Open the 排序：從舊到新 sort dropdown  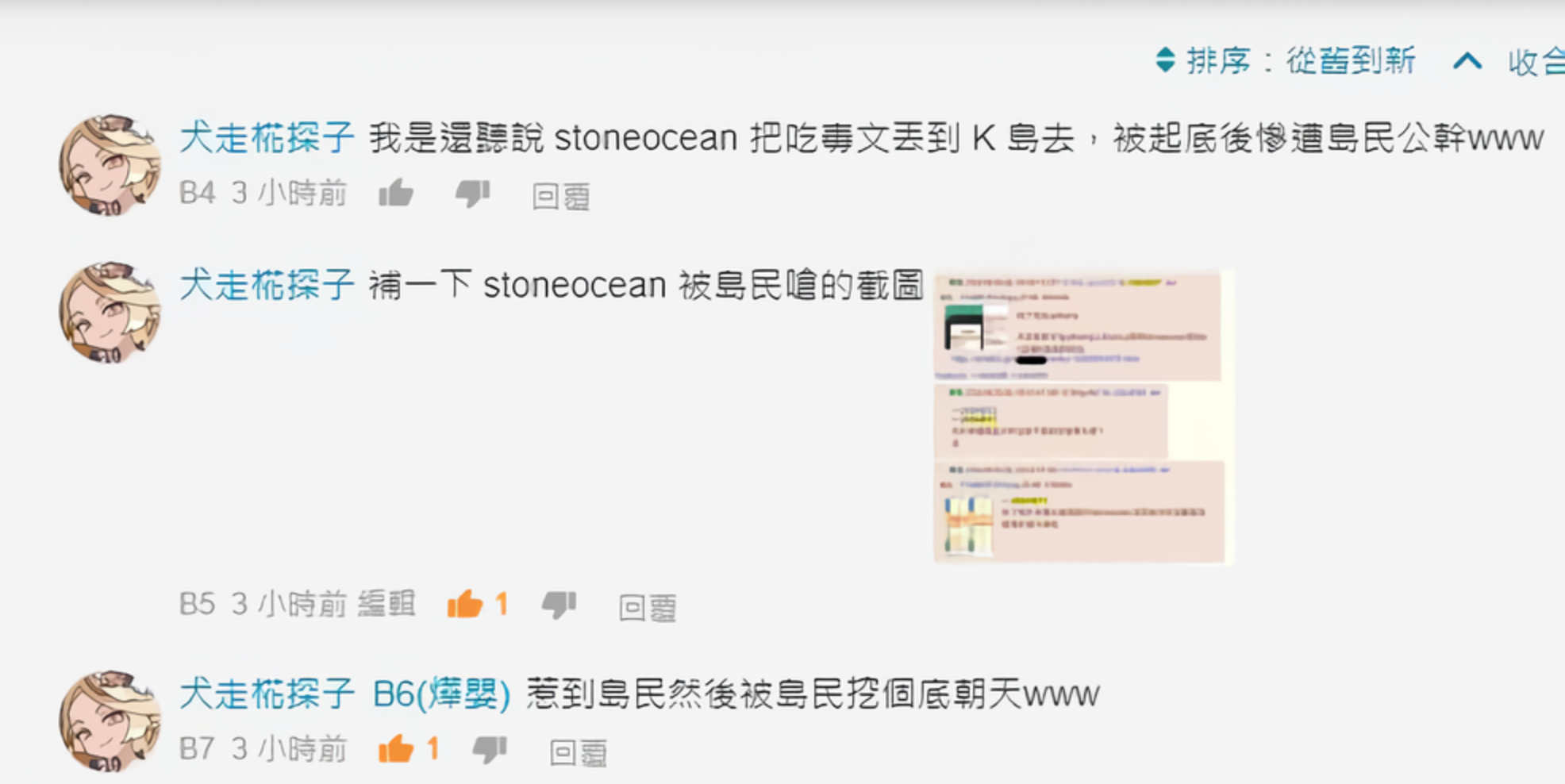1286,60
